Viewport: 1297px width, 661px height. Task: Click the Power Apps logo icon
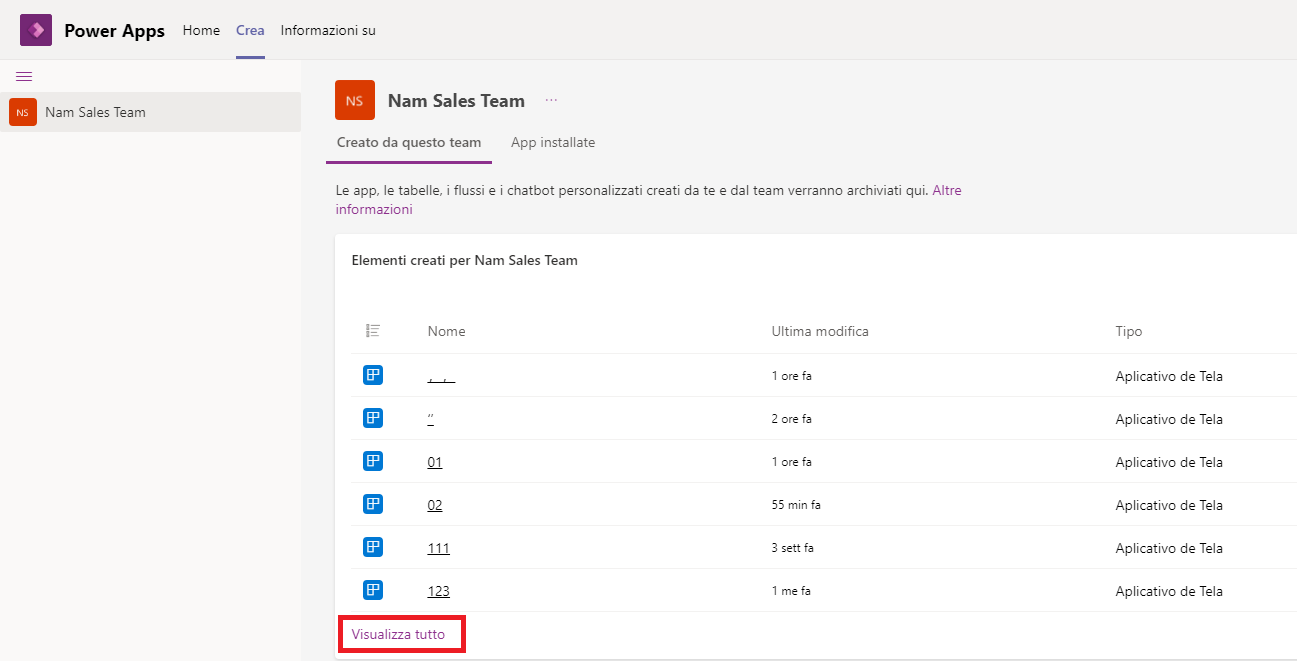click(x=36, y=30)
